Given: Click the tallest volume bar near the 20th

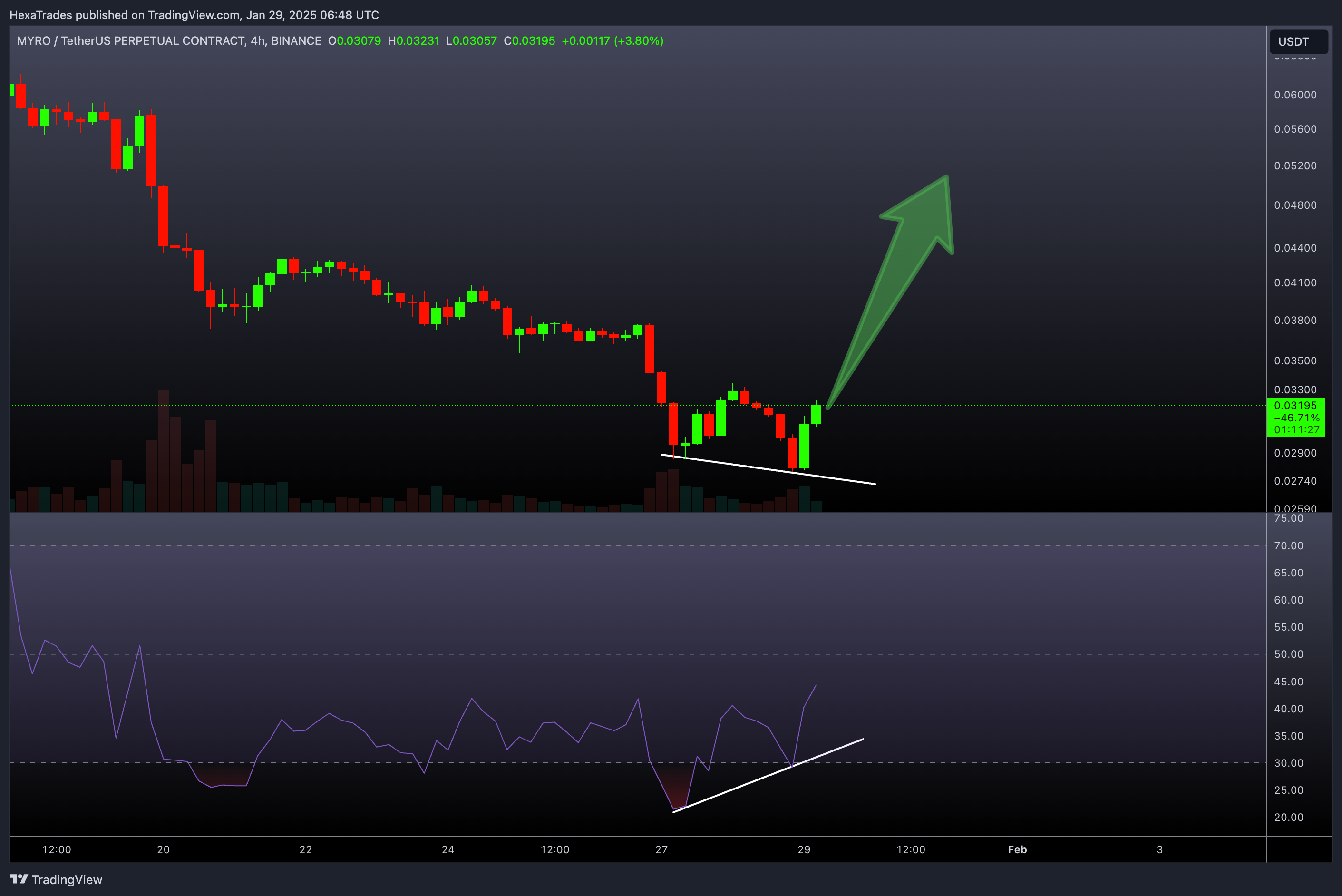Looking at the screenshot, I should (x=164, y=451).
